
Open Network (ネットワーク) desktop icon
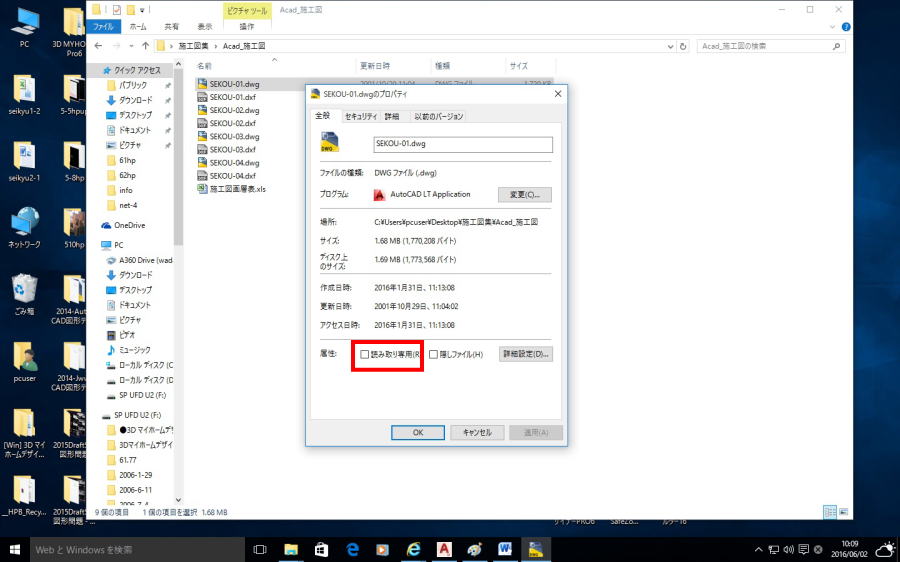[x=24, y=227]
